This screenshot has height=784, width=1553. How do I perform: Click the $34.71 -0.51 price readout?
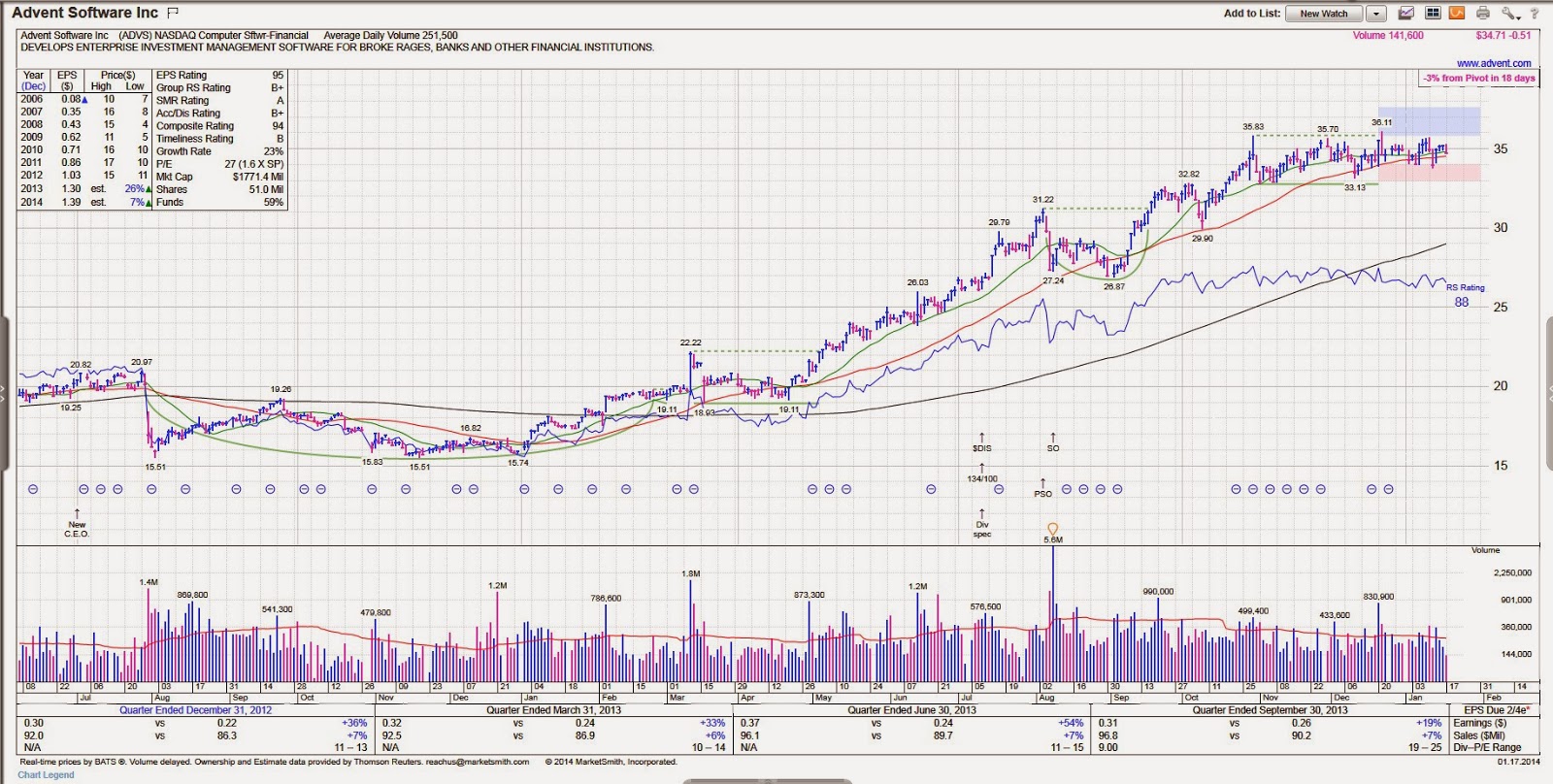tap(1503, 36)
